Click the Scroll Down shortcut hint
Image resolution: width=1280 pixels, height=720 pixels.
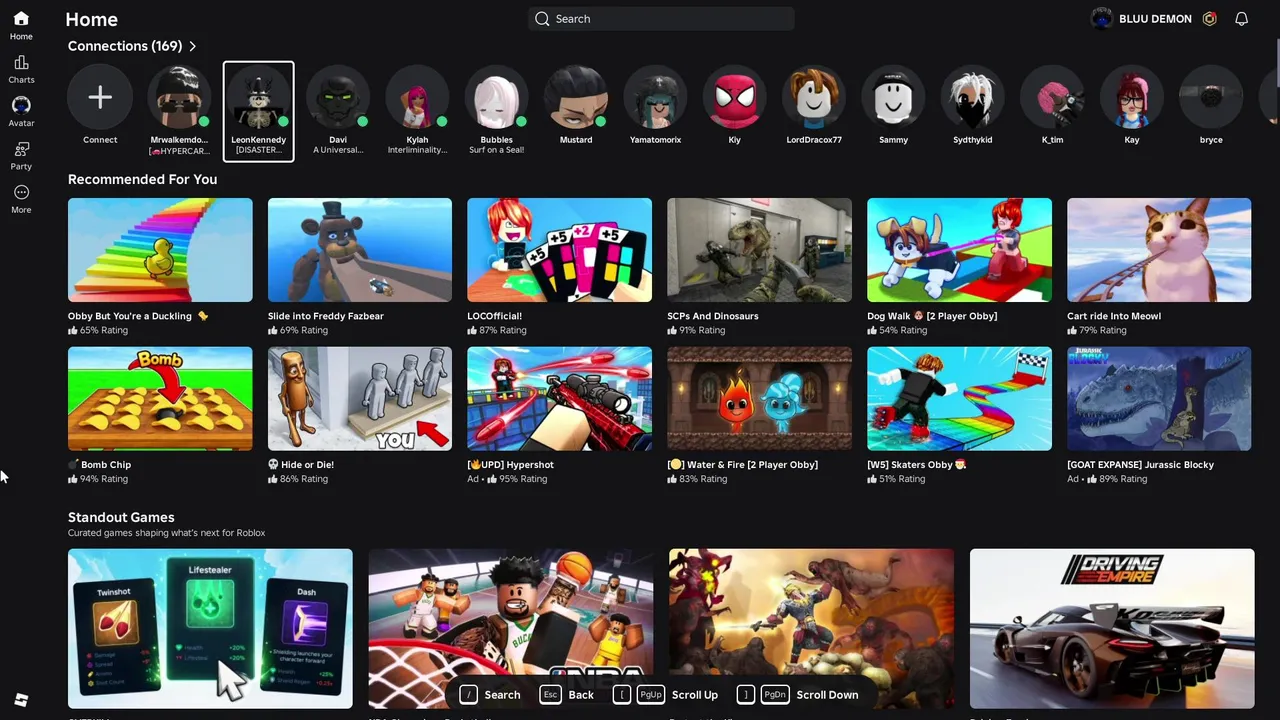pos(797,694)
